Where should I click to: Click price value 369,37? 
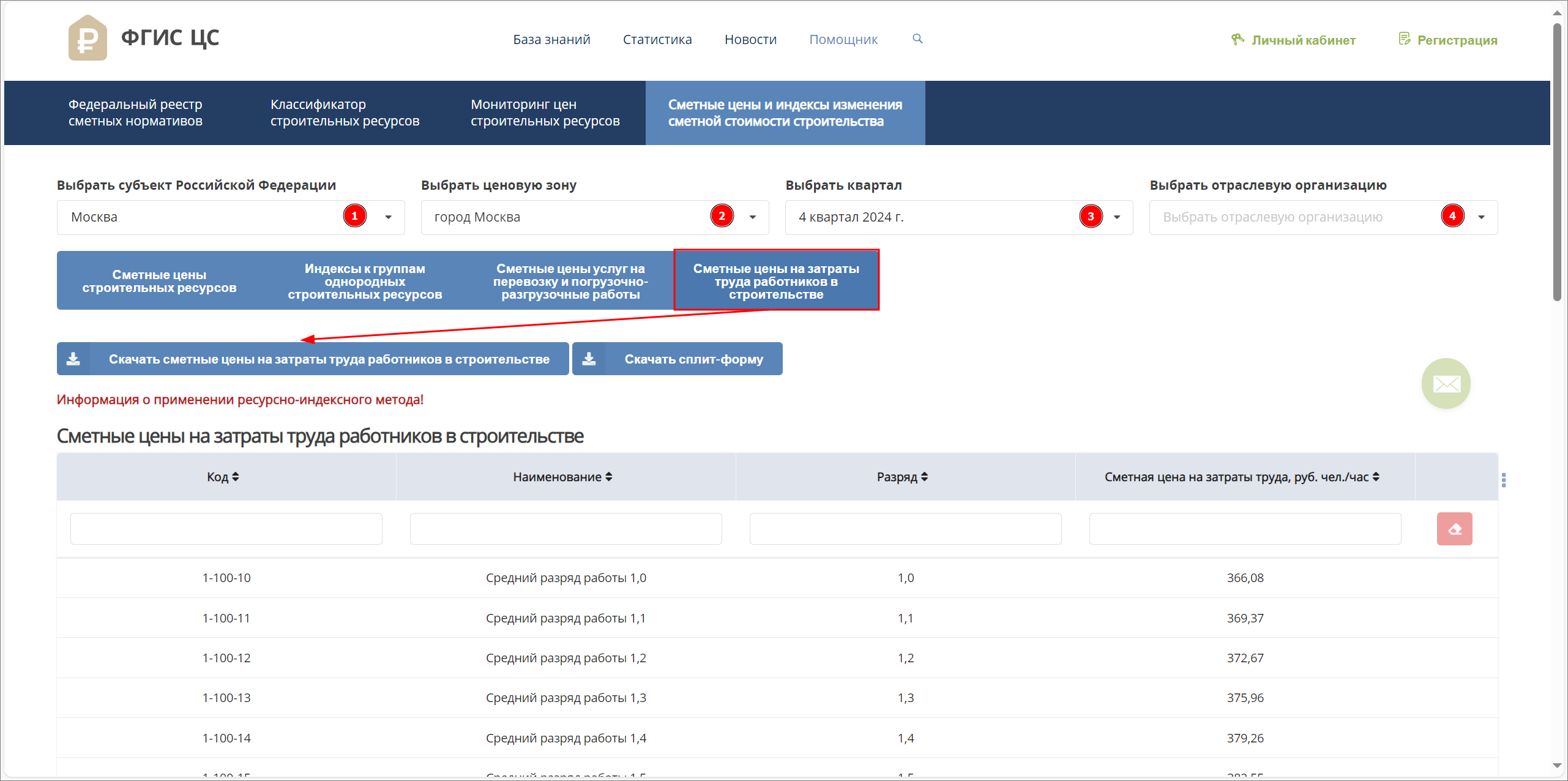point(1245,618)
